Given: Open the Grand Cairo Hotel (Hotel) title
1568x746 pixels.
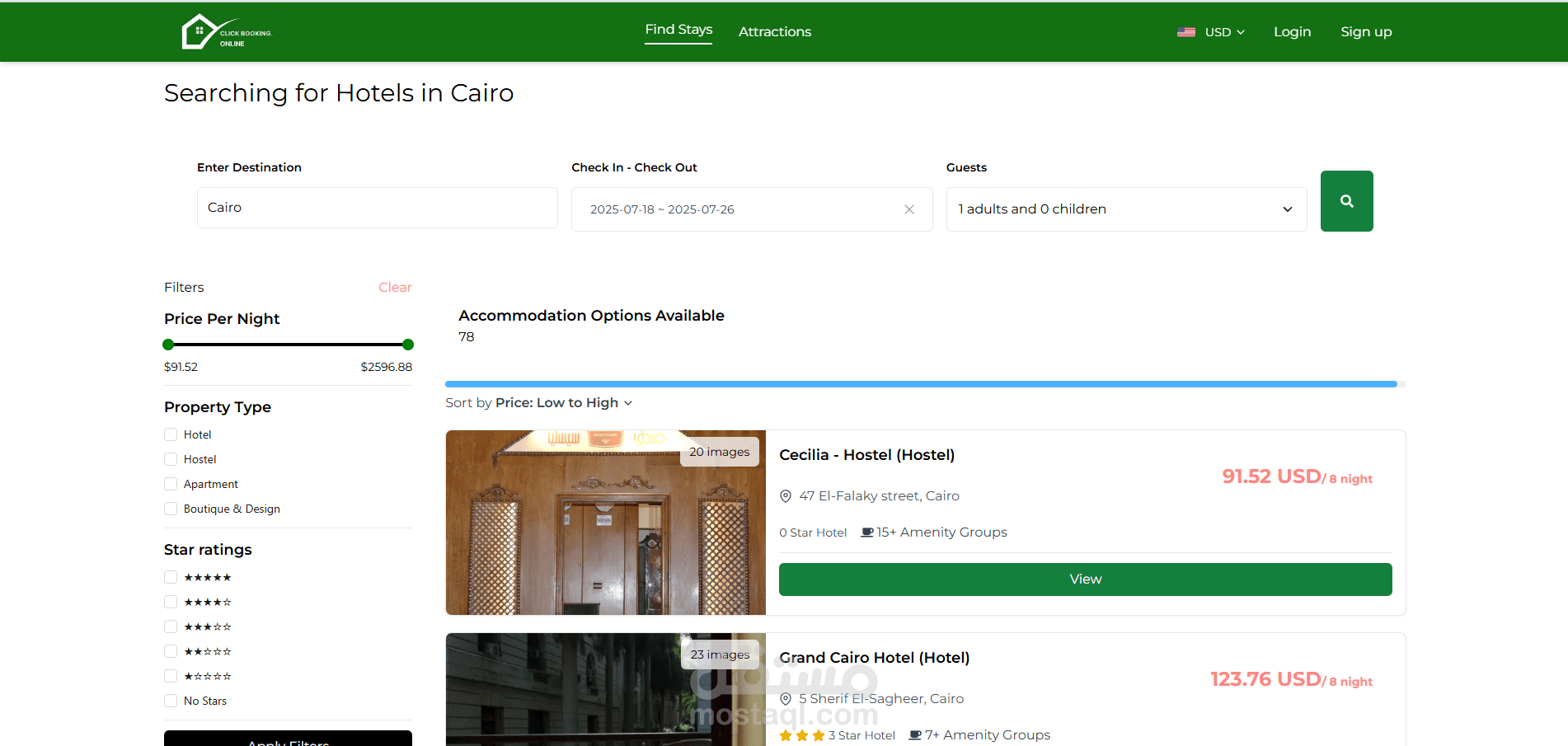Looking at the screenshot, I should click(874, 658).
